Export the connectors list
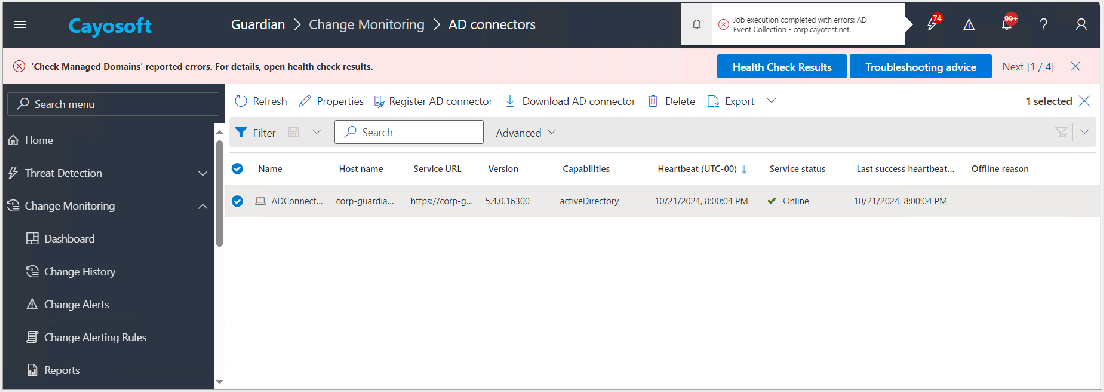 point(731,101)
